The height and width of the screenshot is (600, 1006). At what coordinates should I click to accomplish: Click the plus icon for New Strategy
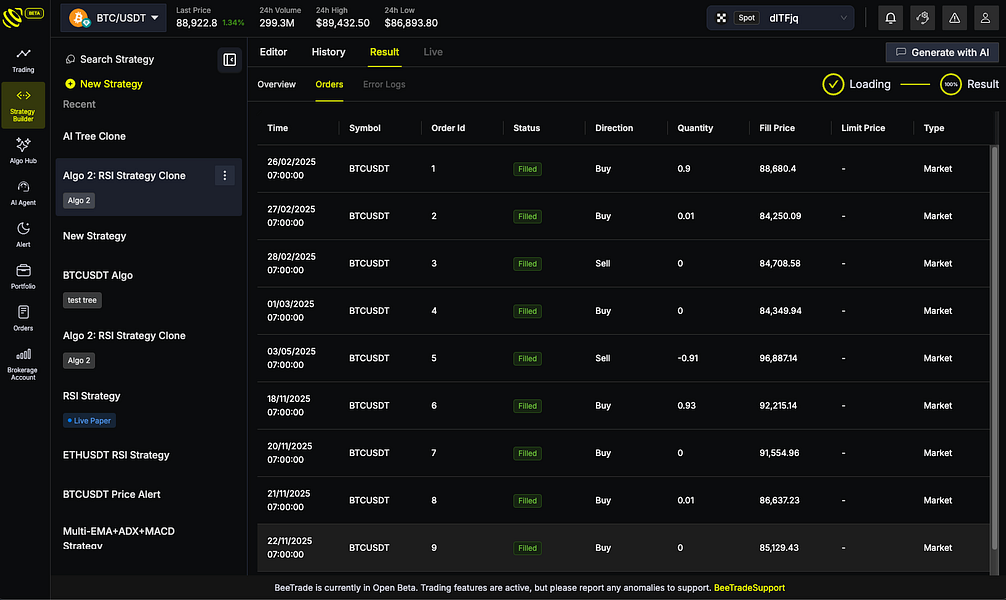pyautogui.click(x=70, y=84)
